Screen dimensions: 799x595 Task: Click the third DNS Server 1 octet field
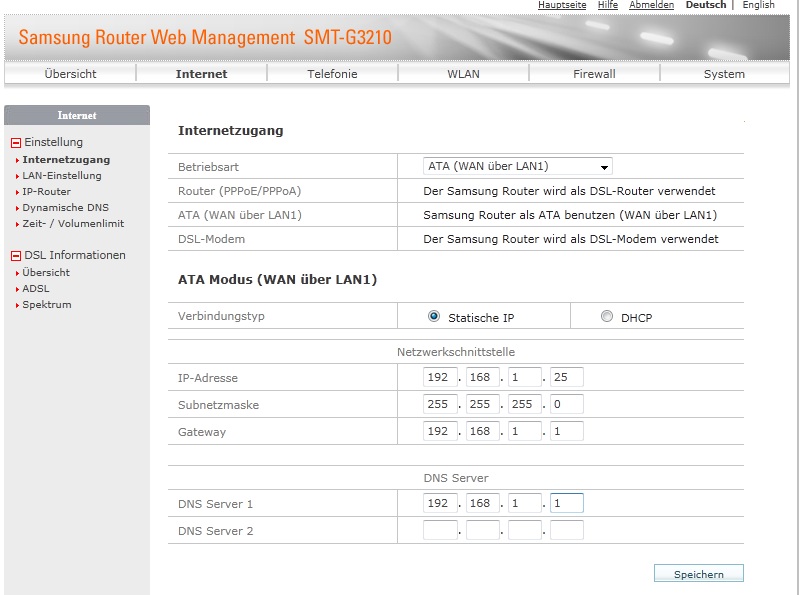coord(524,503)
